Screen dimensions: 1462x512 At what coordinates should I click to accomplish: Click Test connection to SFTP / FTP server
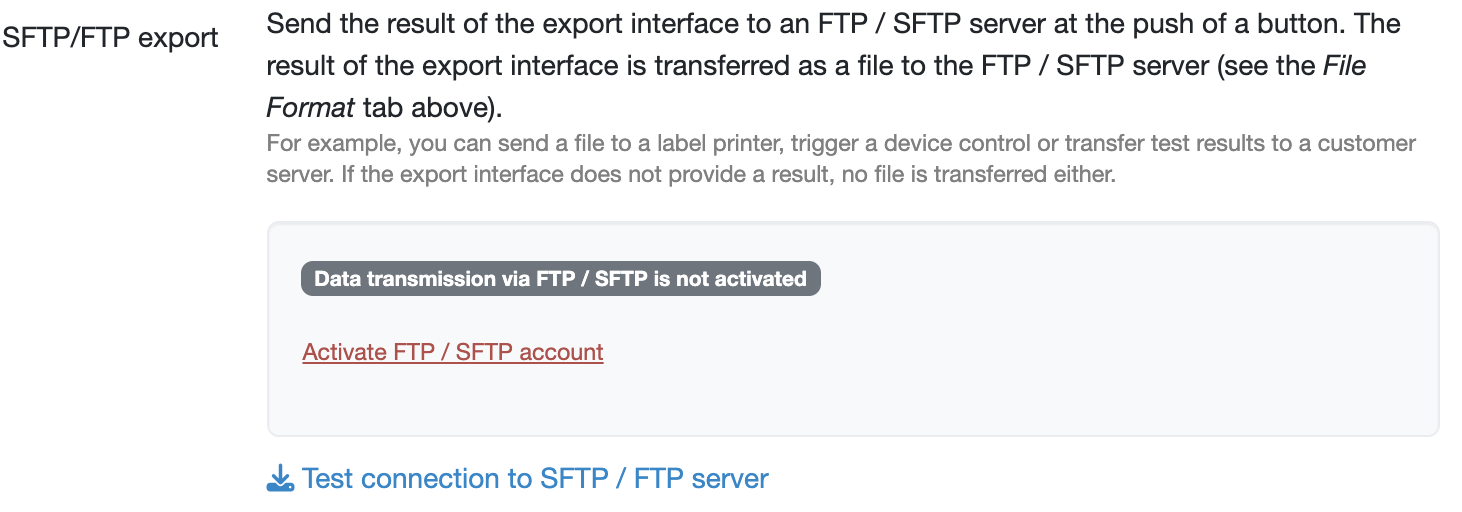pyautogui.click(x=535, y=479)
